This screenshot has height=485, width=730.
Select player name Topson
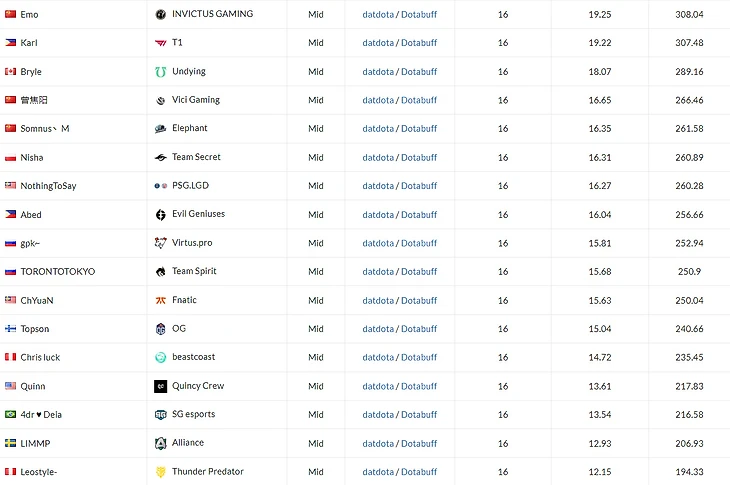35,329
